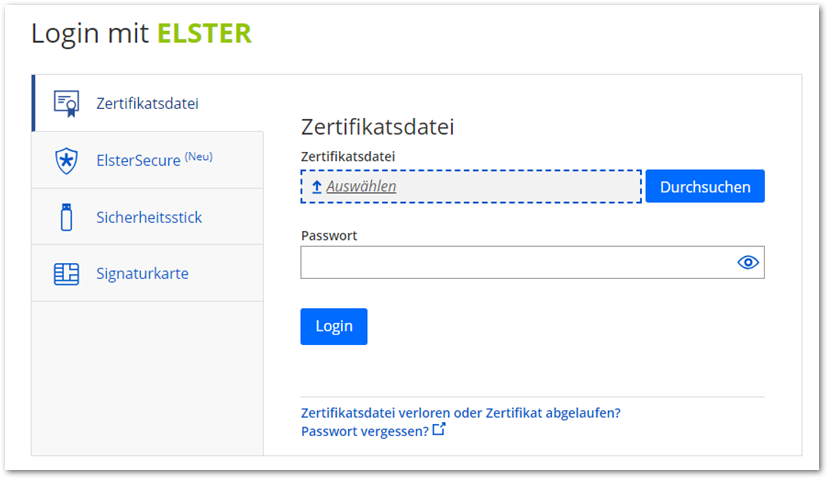The image size is (828, 479).
Task: Click the external link icon after Passwort vergessen
Action: pos(439,430)
